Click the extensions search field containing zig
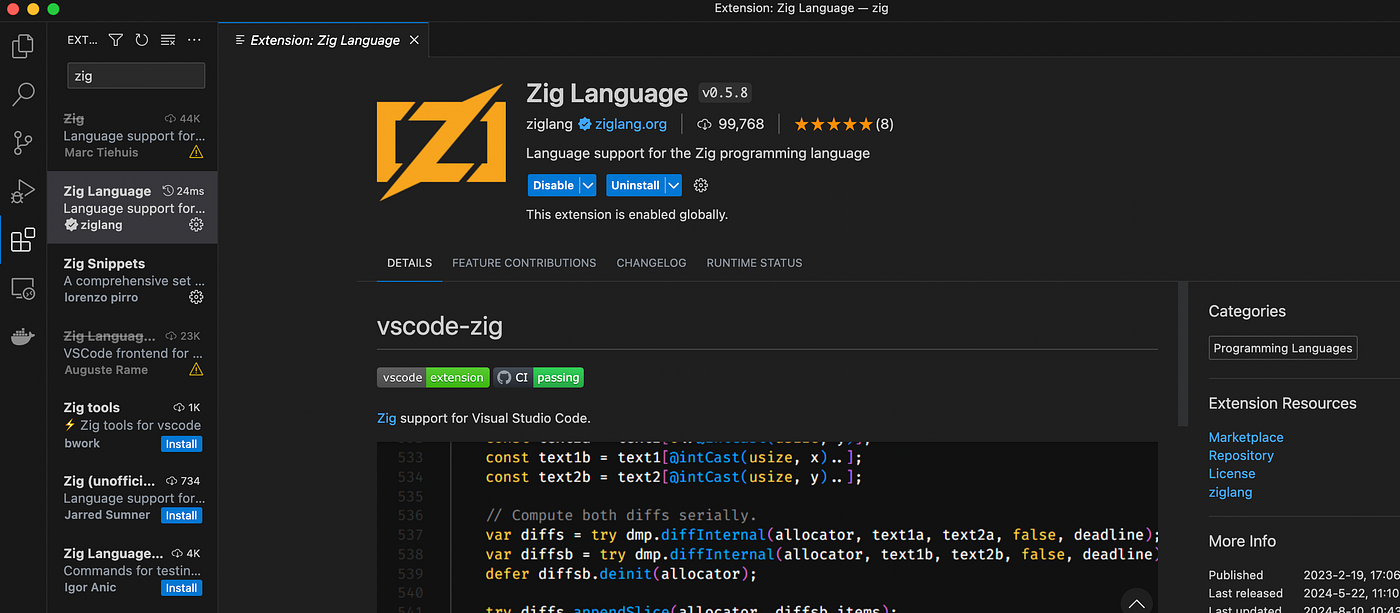Screen dimensions: 1400x613 coord(136,76)
